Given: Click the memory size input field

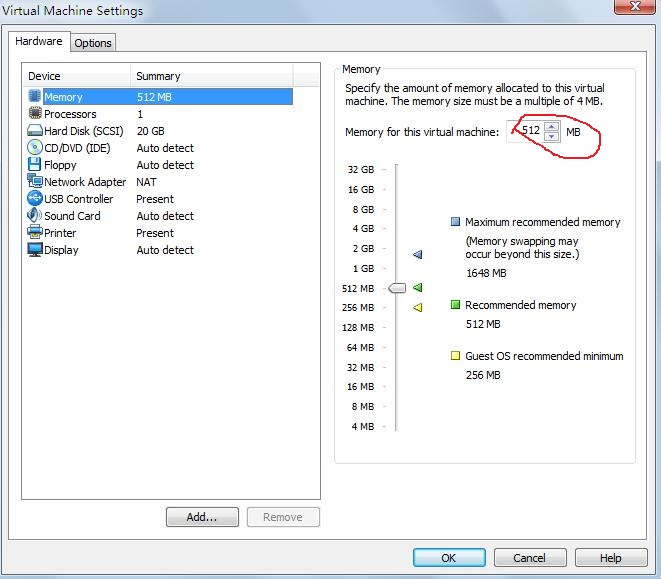Looking at the screenshot, I should pos(526,131).
